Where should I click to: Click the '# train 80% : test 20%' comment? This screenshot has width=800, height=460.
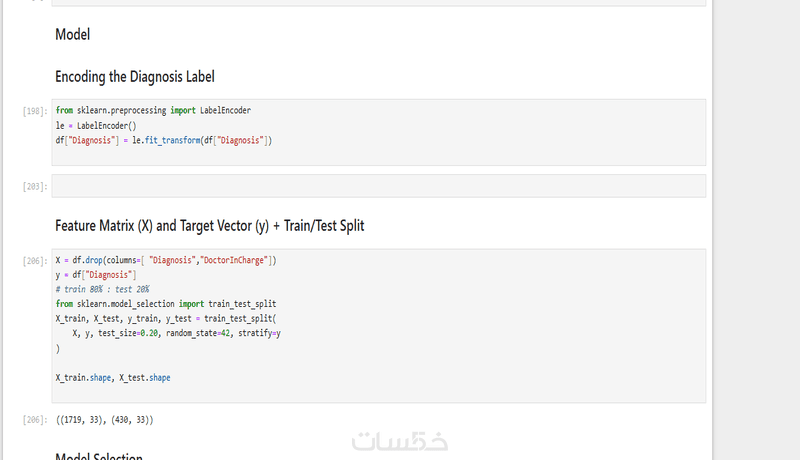103,289
